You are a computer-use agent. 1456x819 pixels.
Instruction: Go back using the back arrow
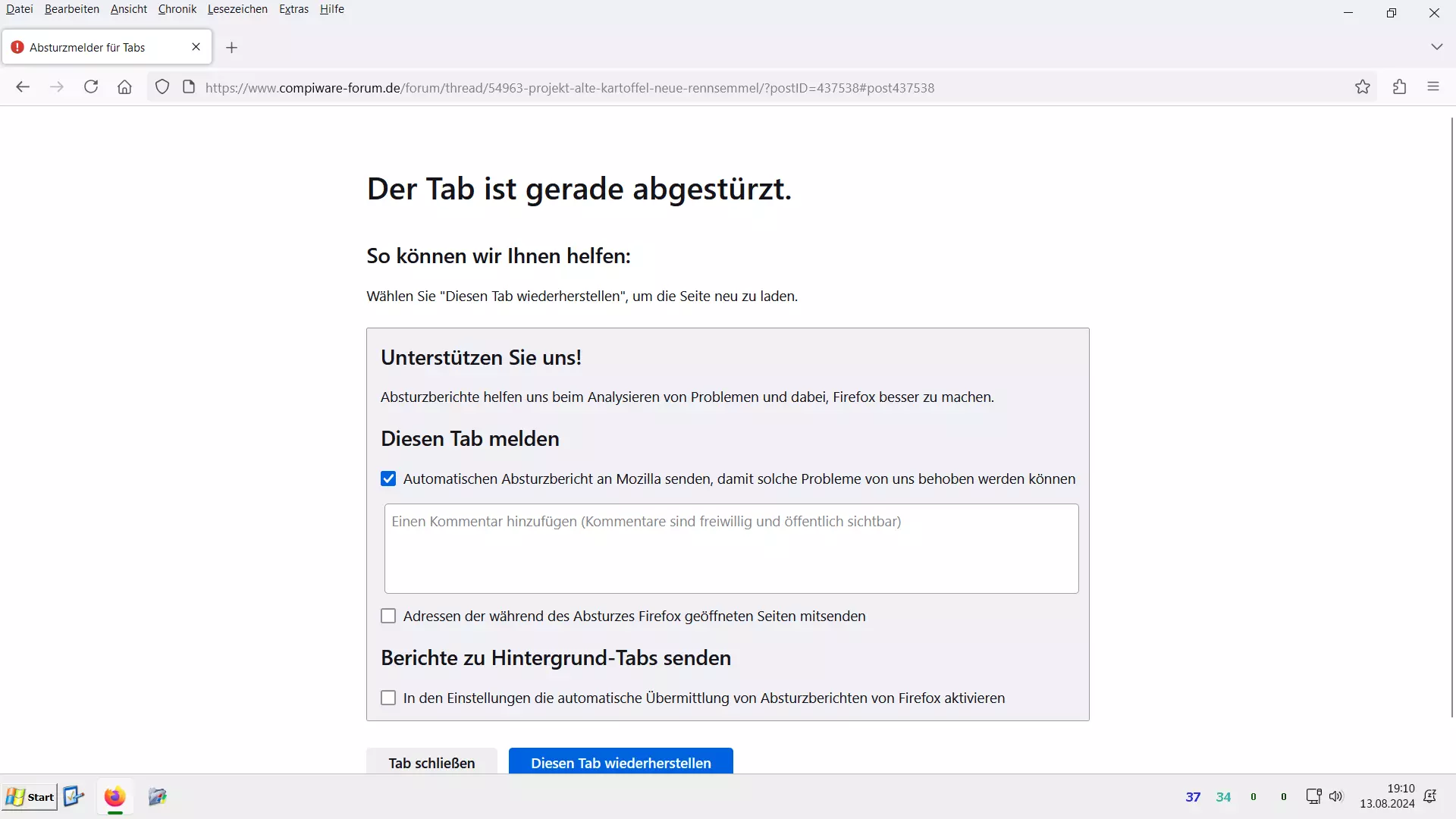(x=23, y=87)
